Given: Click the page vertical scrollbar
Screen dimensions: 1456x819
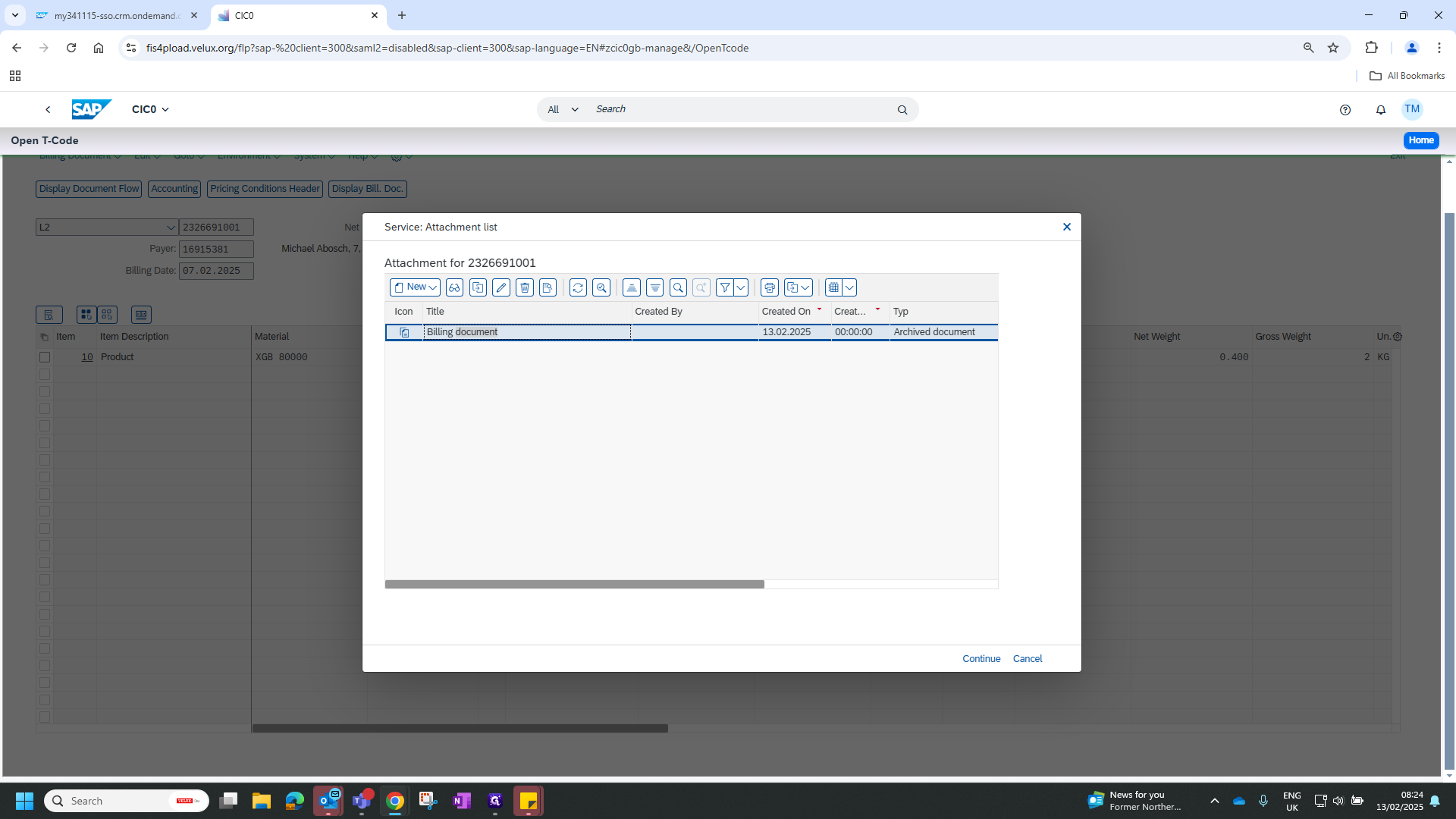Looking at the screenshot, I should 1450,491.
